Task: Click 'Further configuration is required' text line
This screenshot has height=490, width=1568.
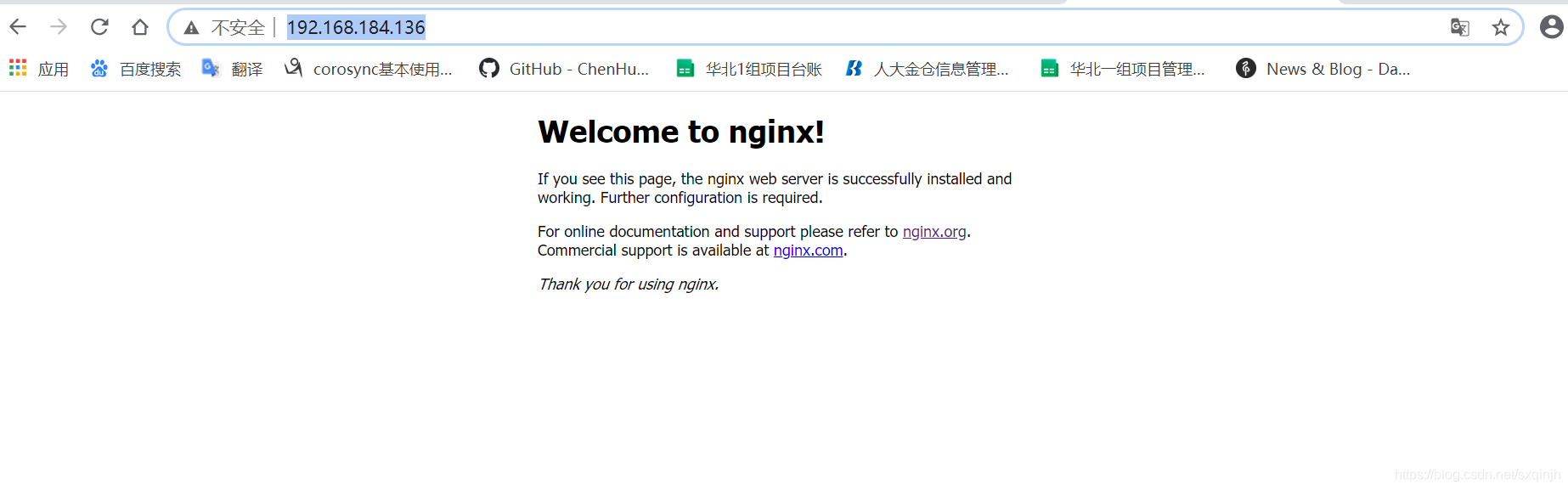Action: (712, 198)
